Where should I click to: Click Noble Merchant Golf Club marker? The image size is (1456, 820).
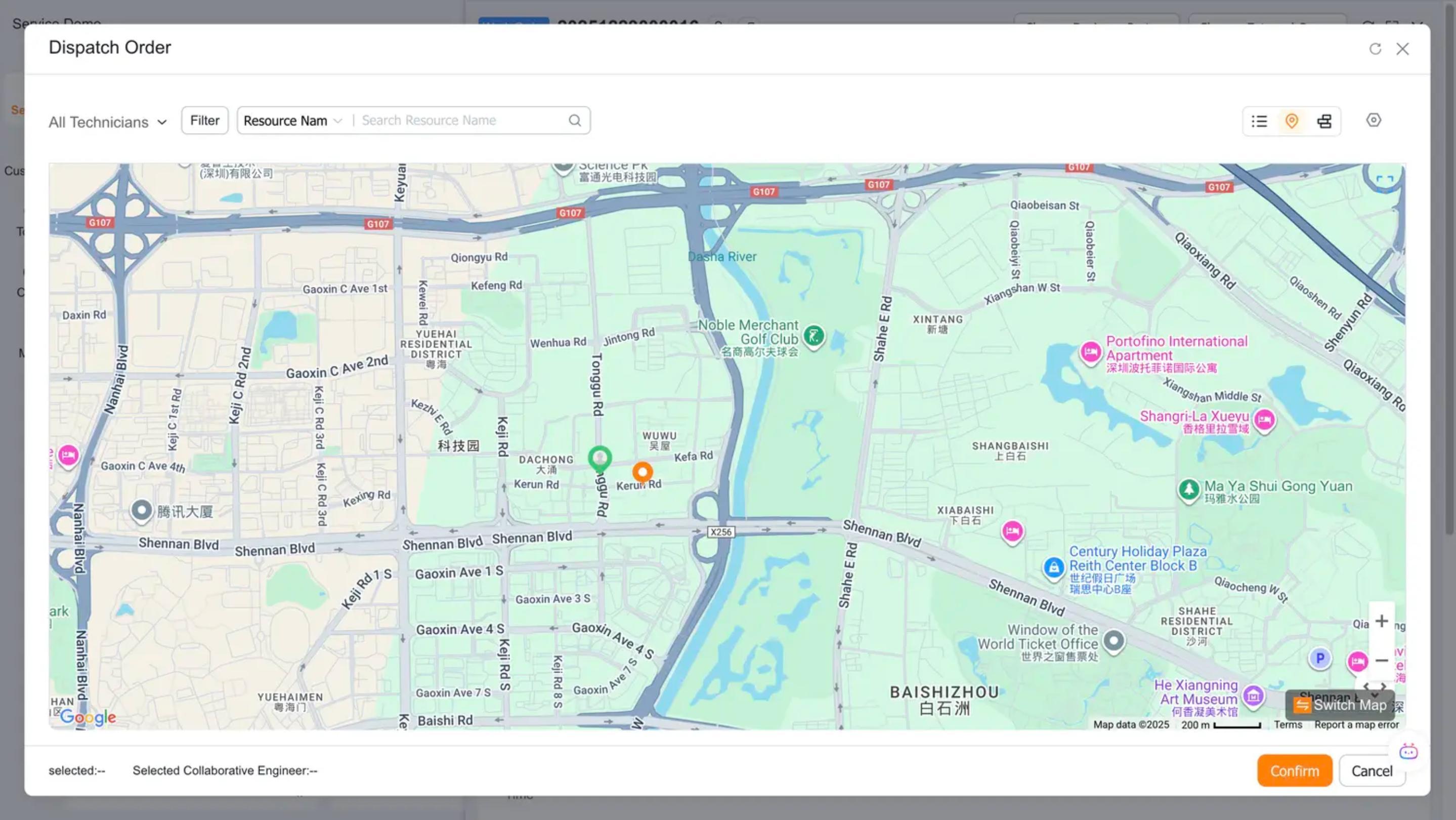pyautogui.click(x=814, y=337)
